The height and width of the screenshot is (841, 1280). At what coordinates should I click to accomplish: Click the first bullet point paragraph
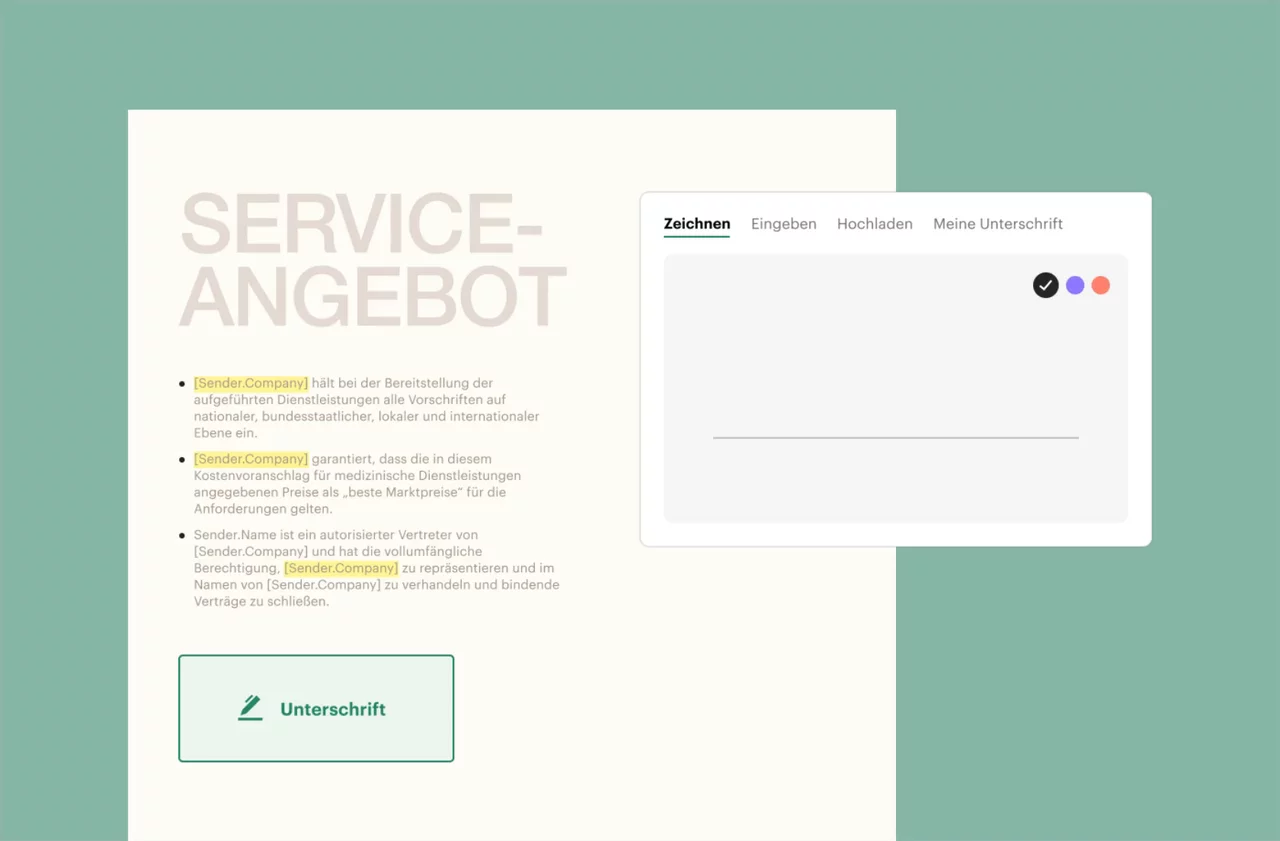(367, 408)
